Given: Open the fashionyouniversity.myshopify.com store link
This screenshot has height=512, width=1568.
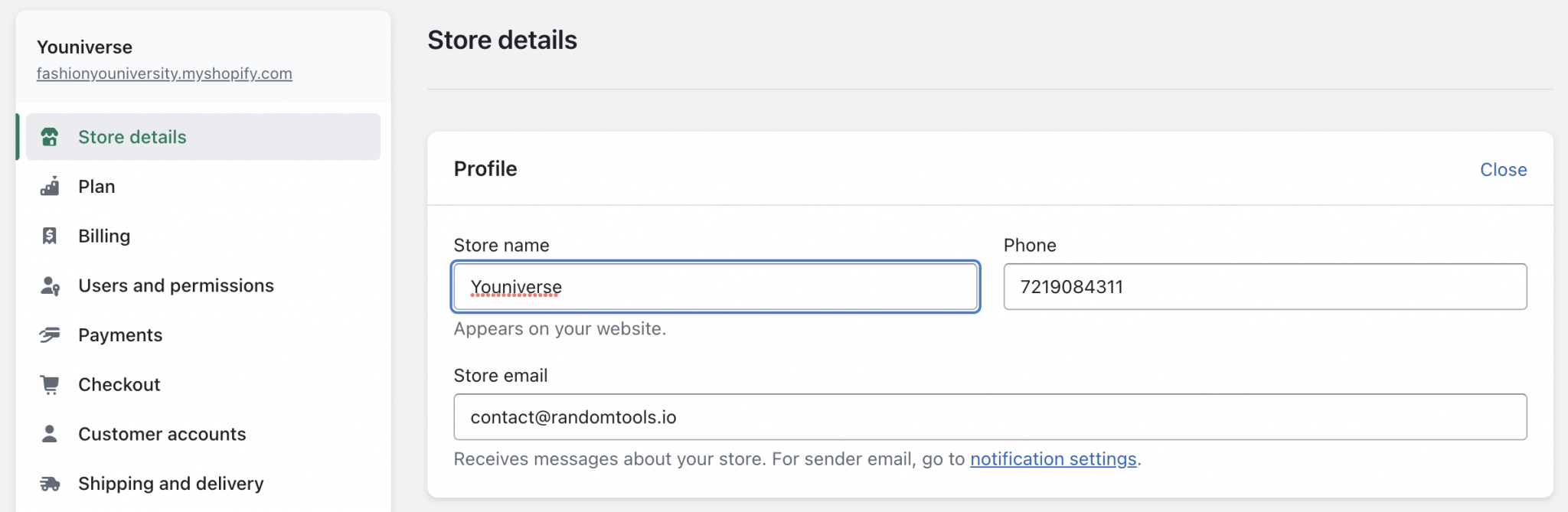Looking at the screenshot, I should click(x=165, y=73).
